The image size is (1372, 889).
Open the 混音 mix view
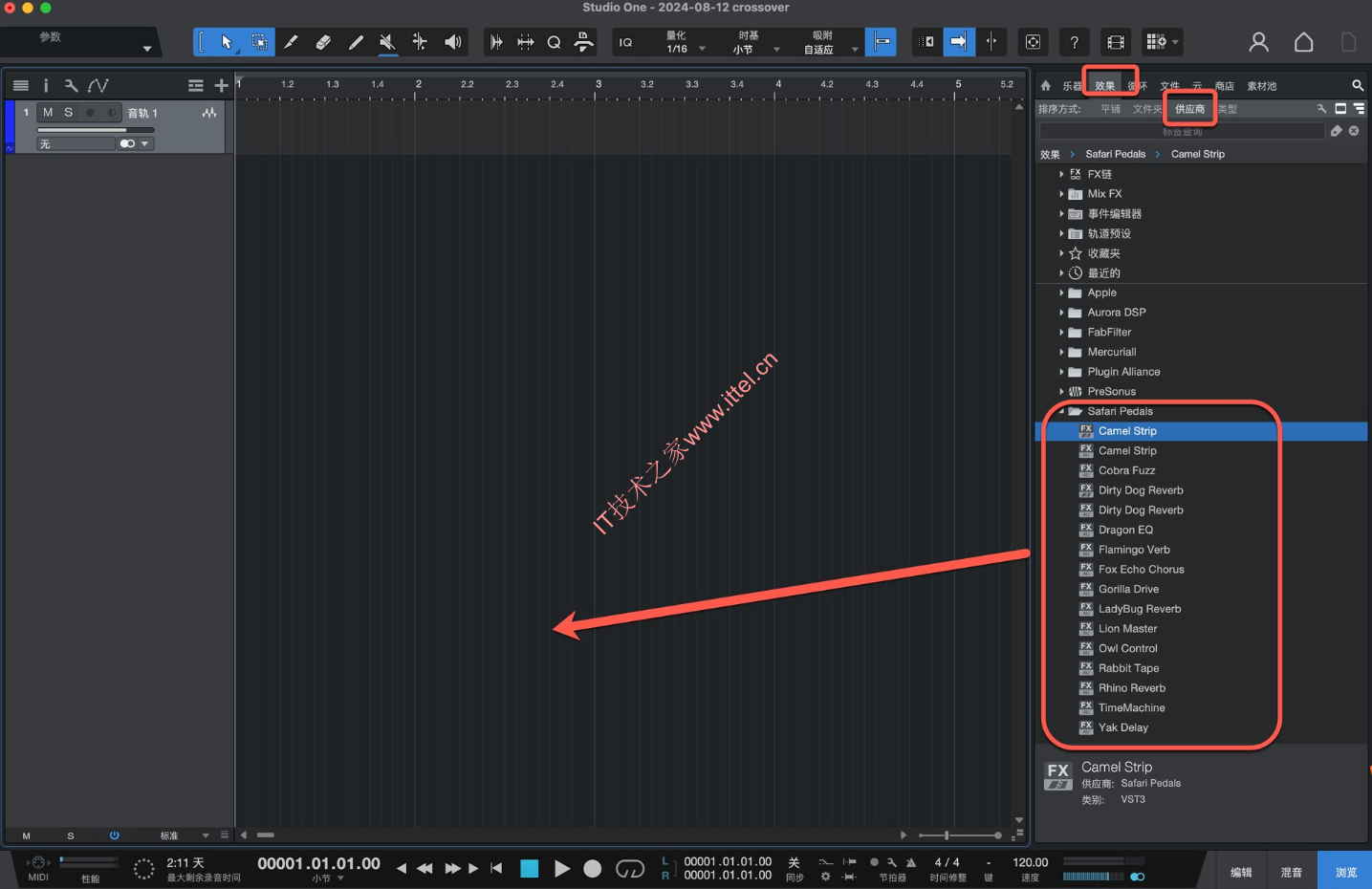coord(1292,872)
